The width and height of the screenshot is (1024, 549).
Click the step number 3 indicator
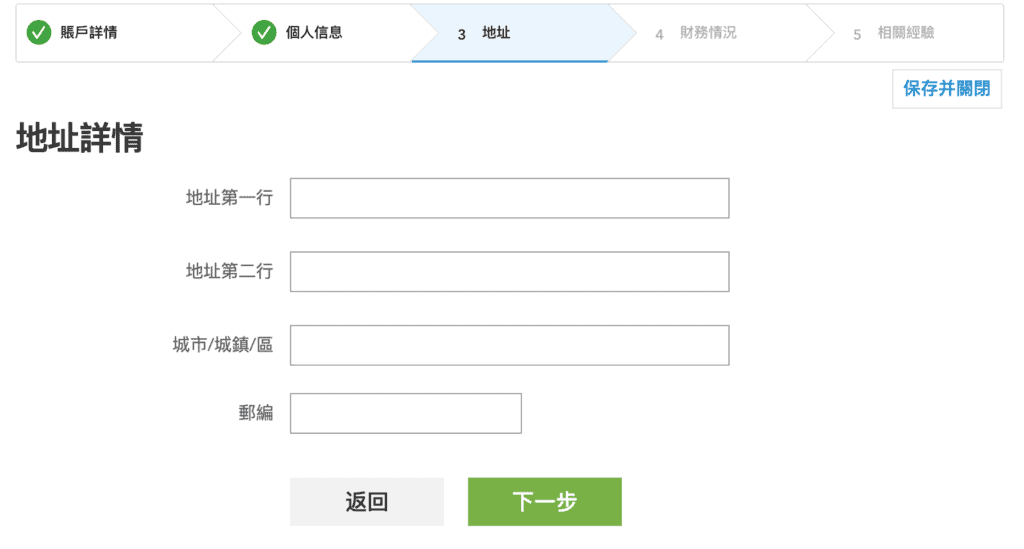(462, 34)
